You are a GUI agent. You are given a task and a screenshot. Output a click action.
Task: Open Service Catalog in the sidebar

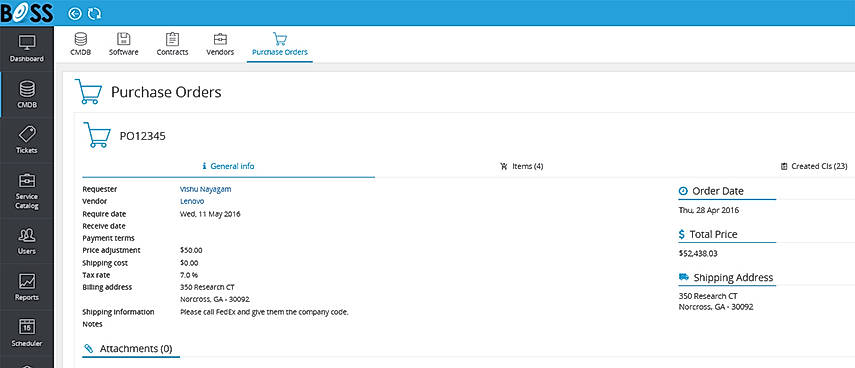(x=27, y=191)
